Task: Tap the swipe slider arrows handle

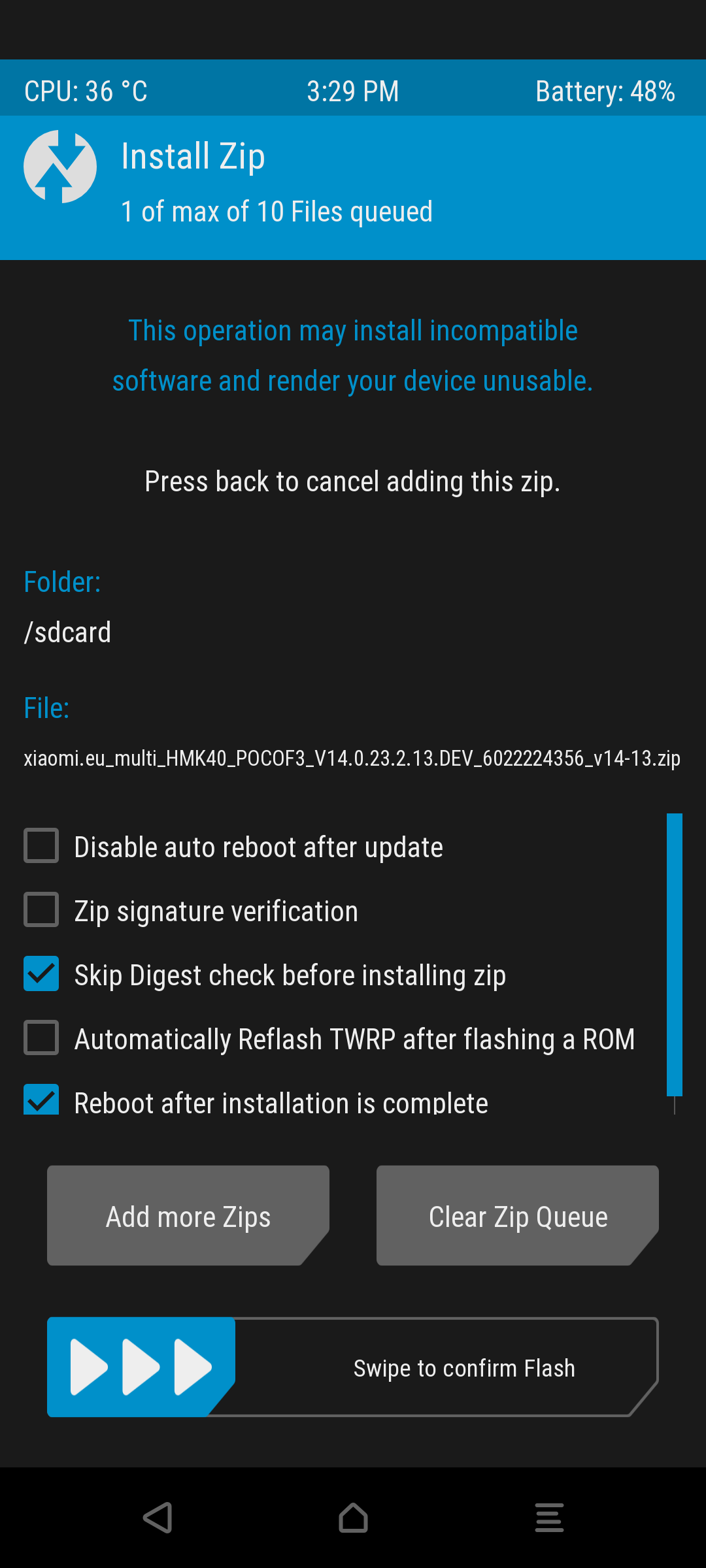Action: pyautogui.click(x=141, y=1367)
